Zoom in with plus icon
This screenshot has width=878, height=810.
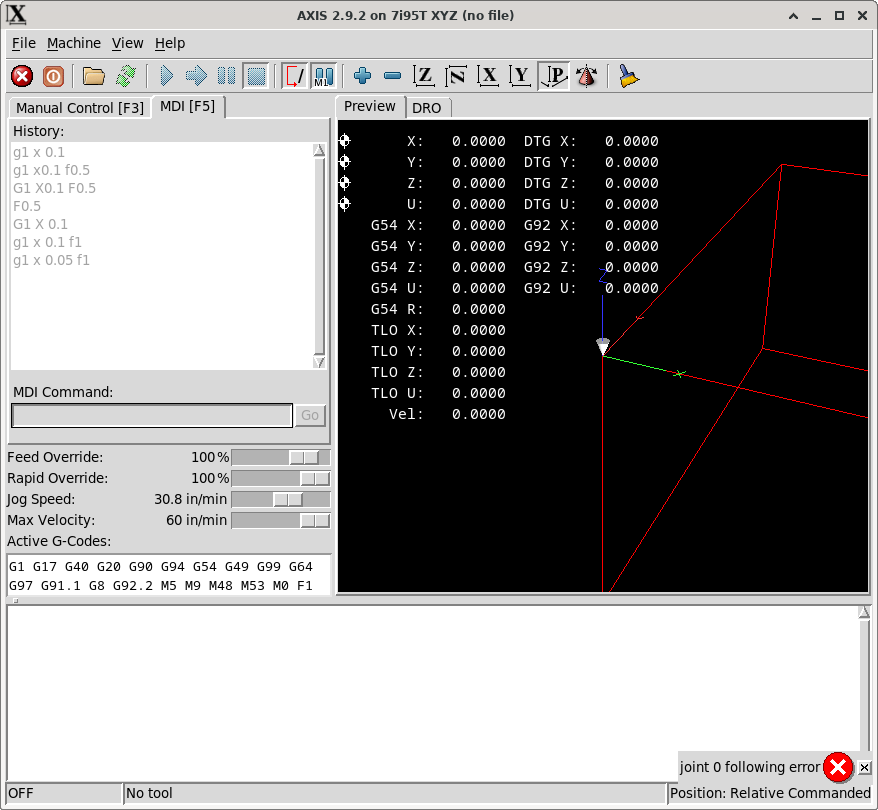tap(362, 76)
